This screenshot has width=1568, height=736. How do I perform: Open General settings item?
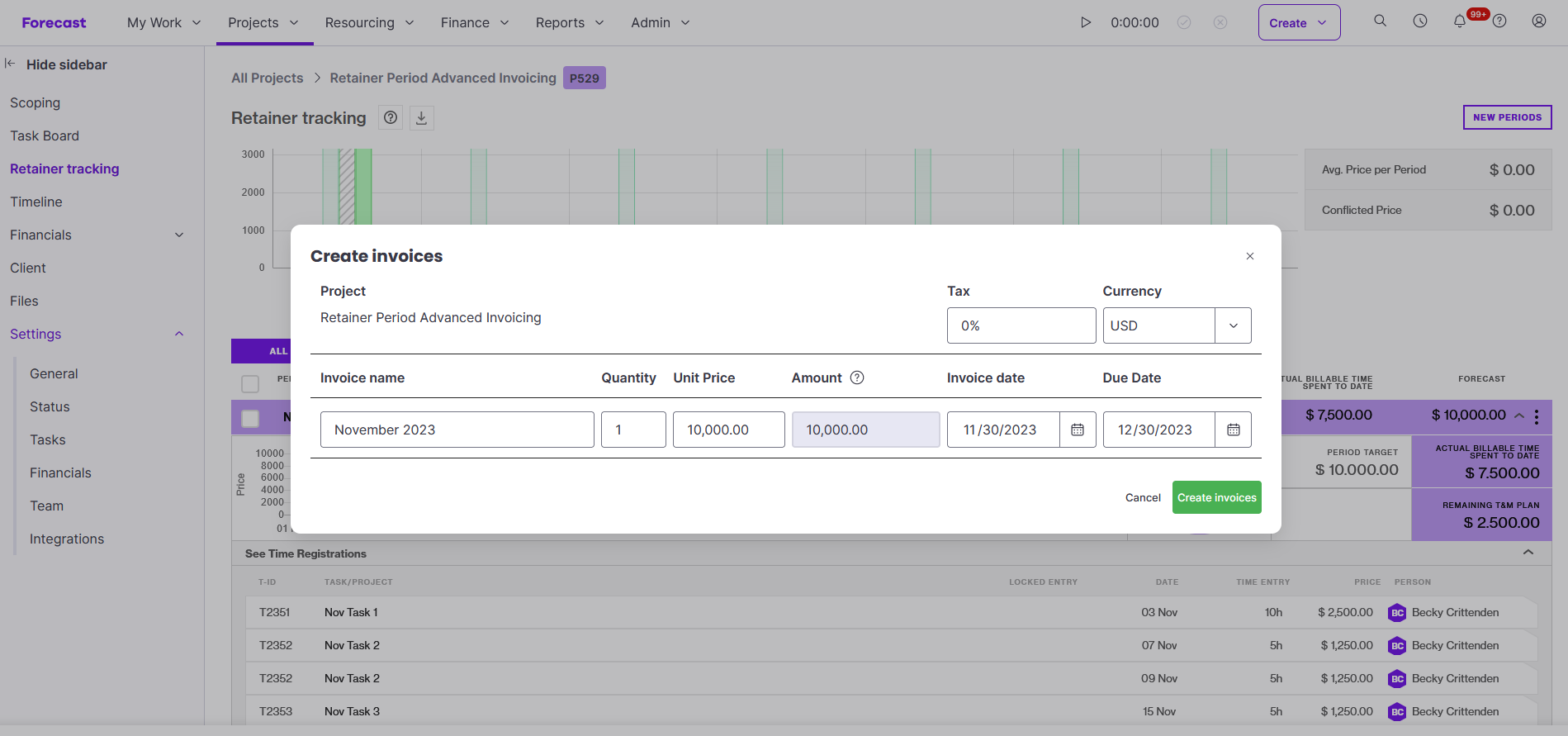click(x=54, y=373)
